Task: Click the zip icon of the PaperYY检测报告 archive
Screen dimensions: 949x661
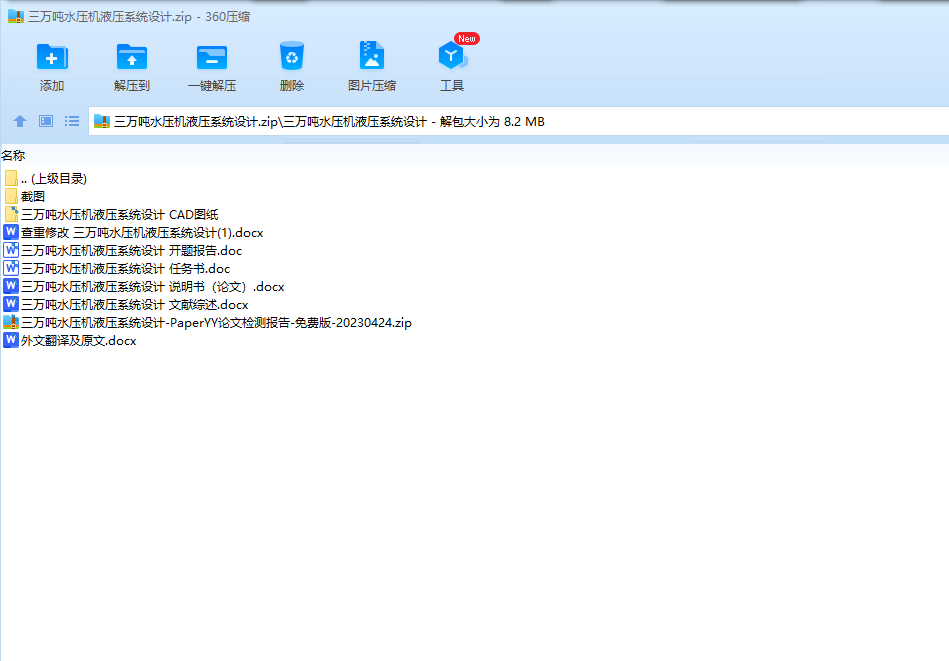Action: 11,322
